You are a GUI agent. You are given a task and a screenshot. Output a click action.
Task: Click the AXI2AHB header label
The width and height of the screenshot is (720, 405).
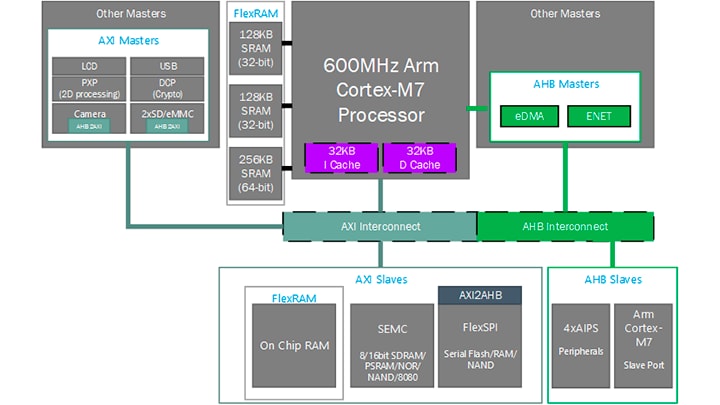click(x=480, y=295)
